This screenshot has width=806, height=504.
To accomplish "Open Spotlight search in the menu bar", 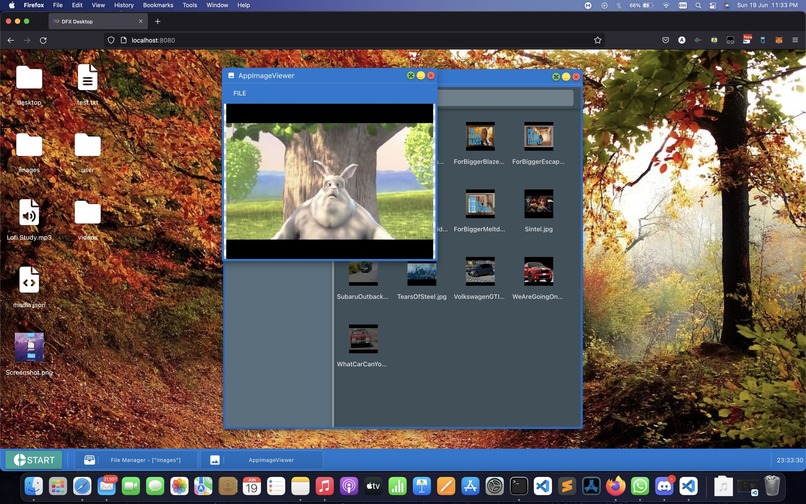I will [698, 5].
